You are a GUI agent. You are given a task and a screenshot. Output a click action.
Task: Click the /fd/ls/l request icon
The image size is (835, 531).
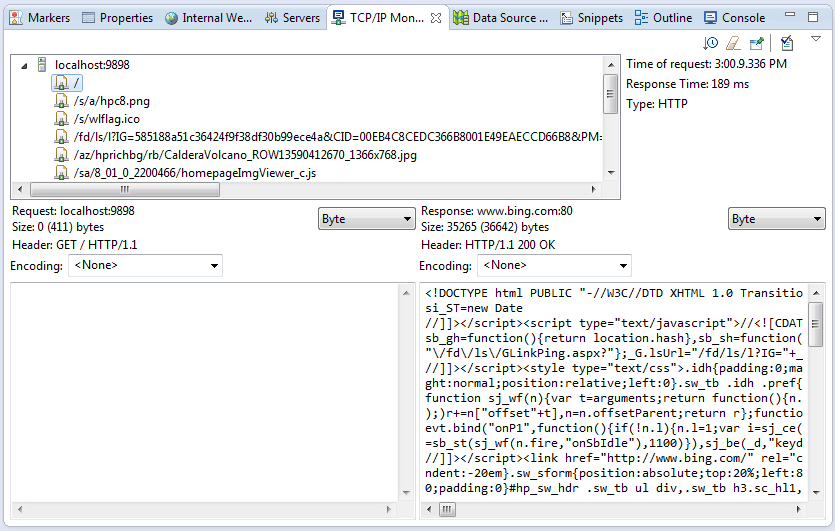[x=61, y=137]
